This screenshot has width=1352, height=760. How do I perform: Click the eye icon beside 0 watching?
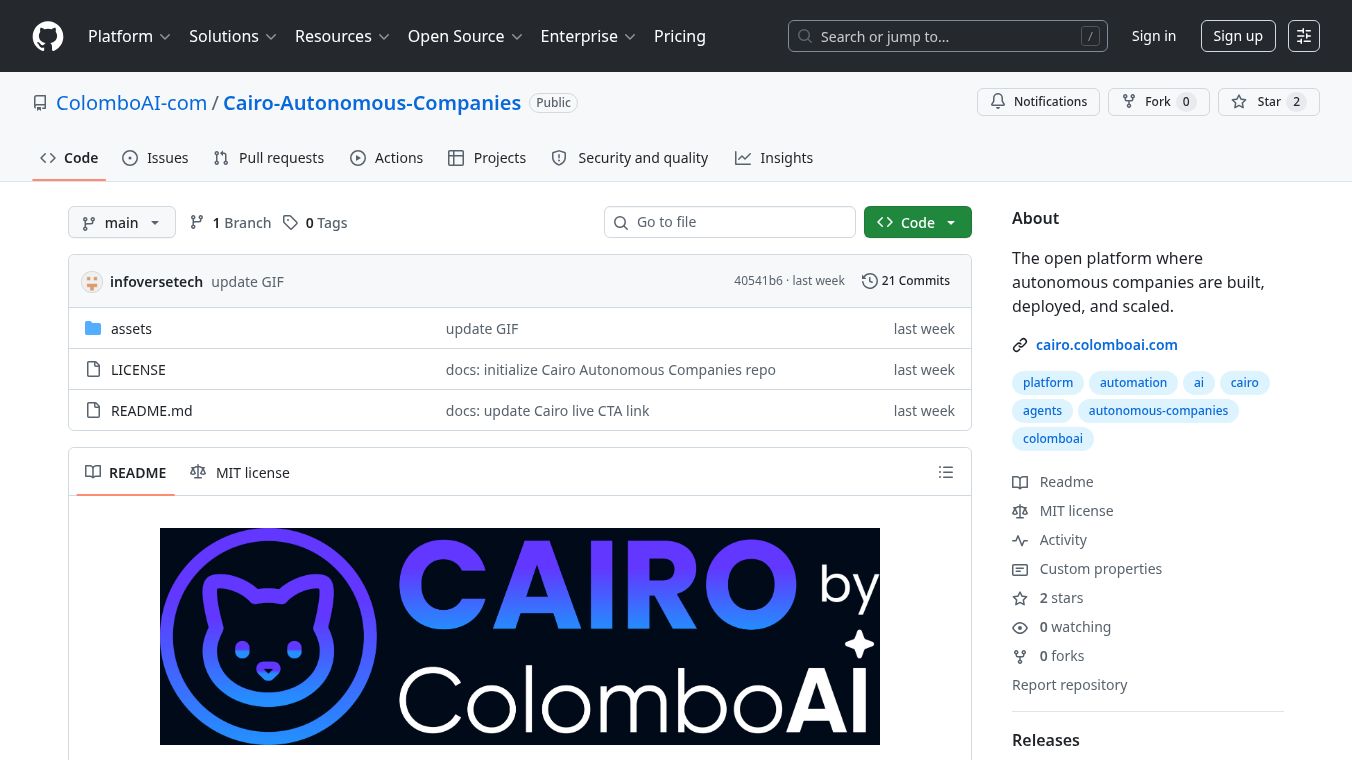coord(1020,627)
